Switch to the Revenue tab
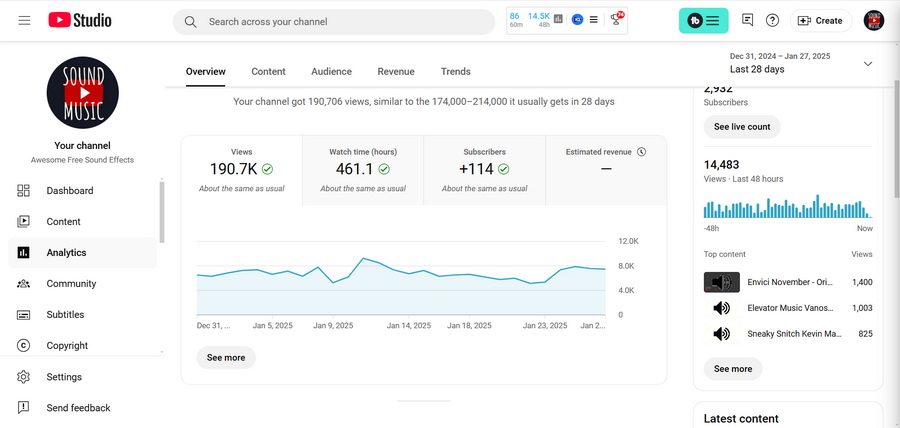900x428 pixels. tap(396, 72)
